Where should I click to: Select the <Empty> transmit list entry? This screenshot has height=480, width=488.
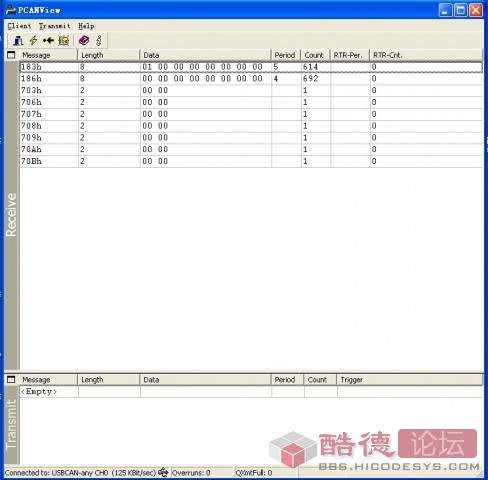pyautogui.click(x=39, y=392)
